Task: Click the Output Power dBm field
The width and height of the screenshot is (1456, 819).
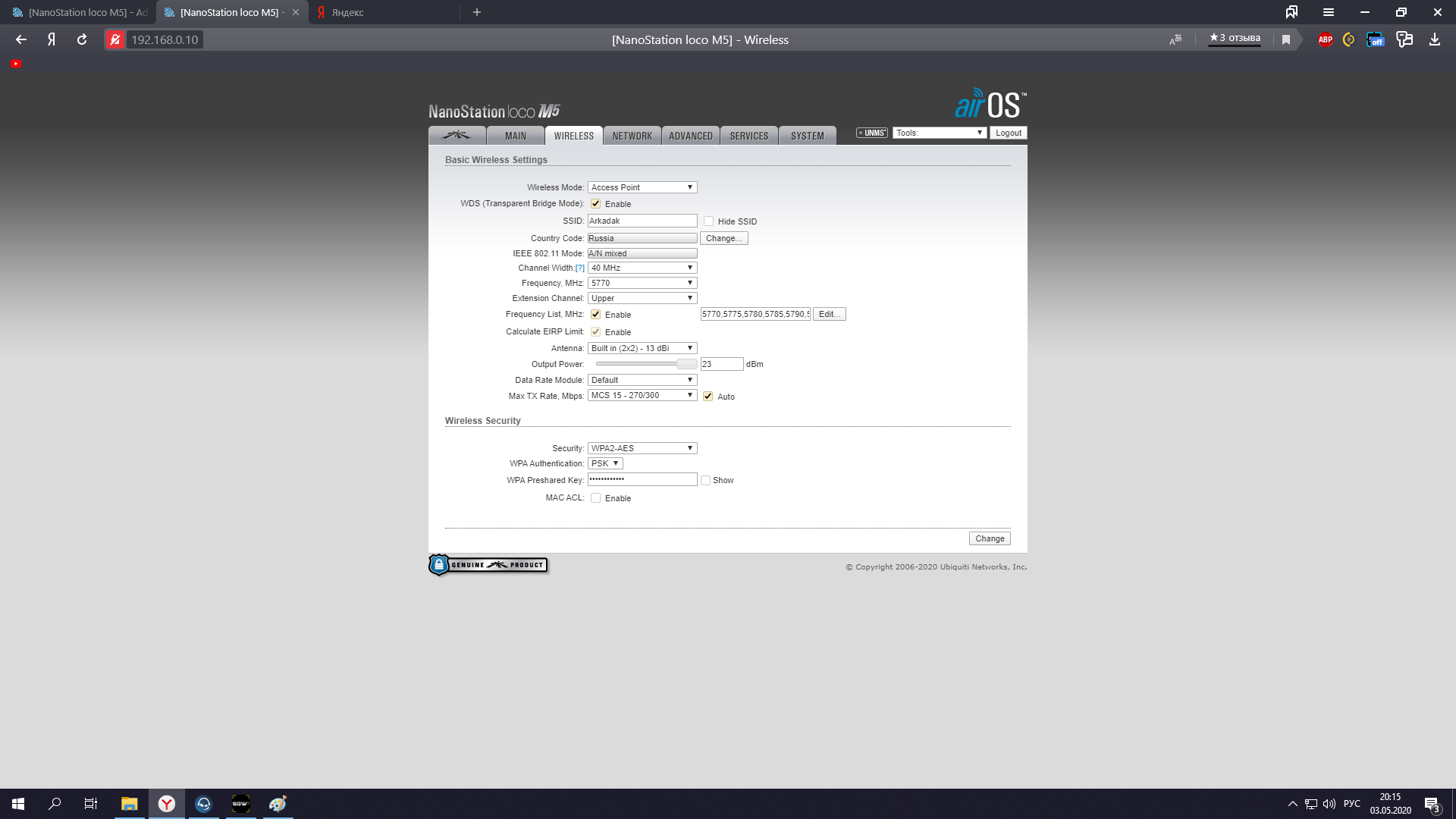Action: (x=722, y=364)
